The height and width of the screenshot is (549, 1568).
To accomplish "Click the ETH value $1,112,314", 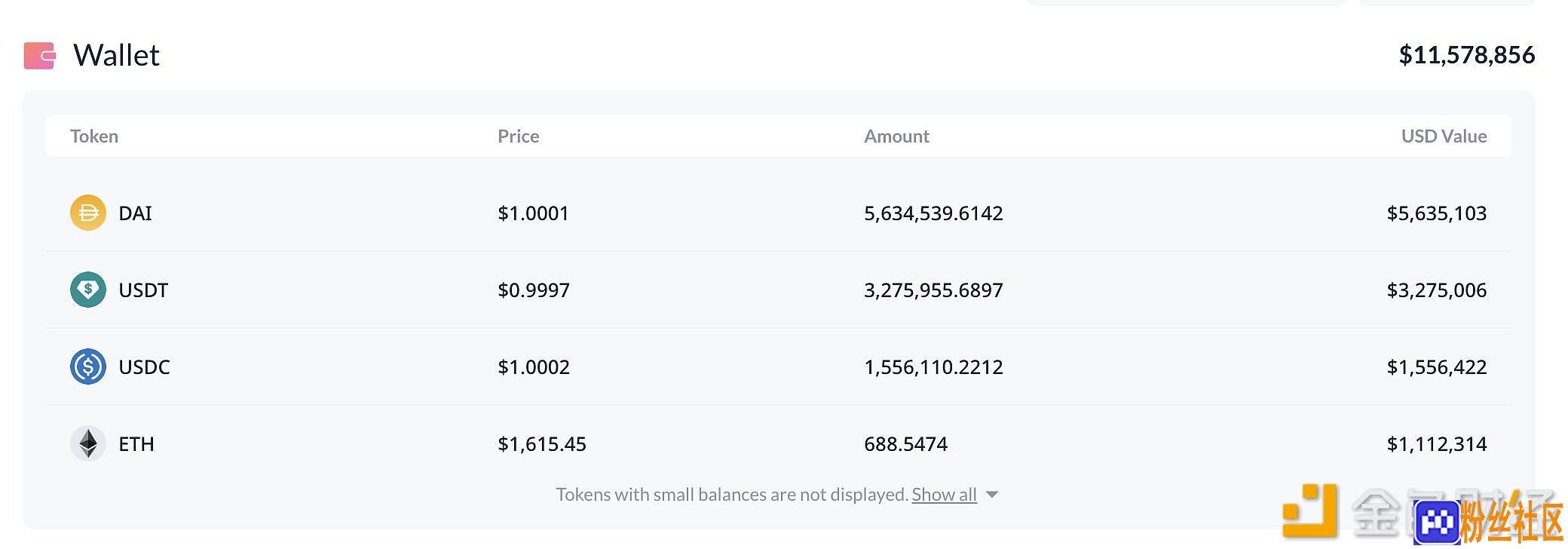I will point(1437,444).
